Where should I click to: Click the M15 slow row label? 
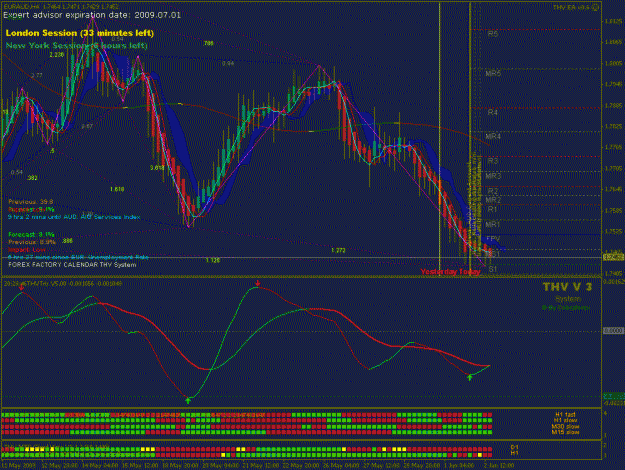tap(565, 432)
